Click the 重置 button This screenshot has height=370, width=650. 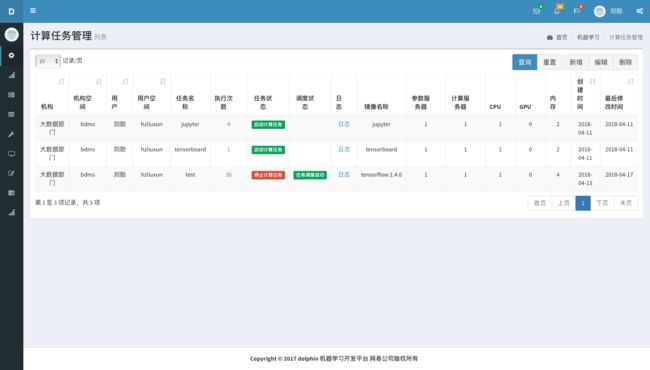pos(550,62)
